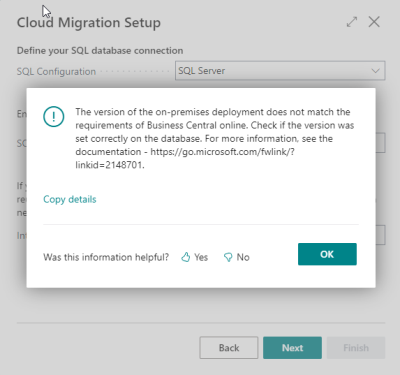Click Next in the setup wizard
The width and height of the screenshot is (400, 375).
click(292, 348)
